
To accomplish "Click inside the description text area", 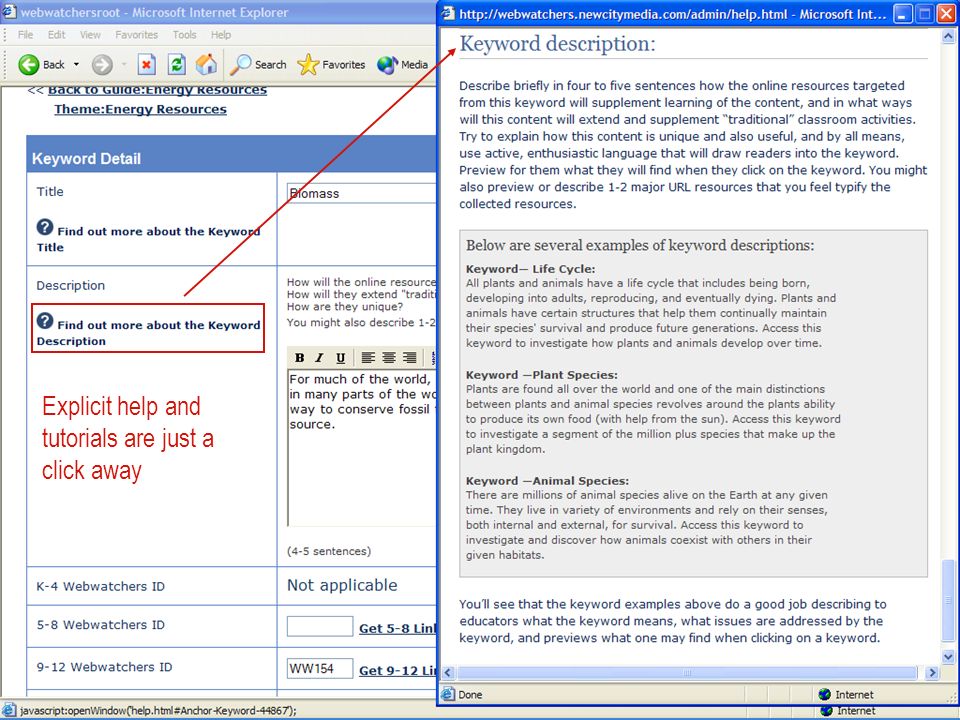I will pos(361,447).
